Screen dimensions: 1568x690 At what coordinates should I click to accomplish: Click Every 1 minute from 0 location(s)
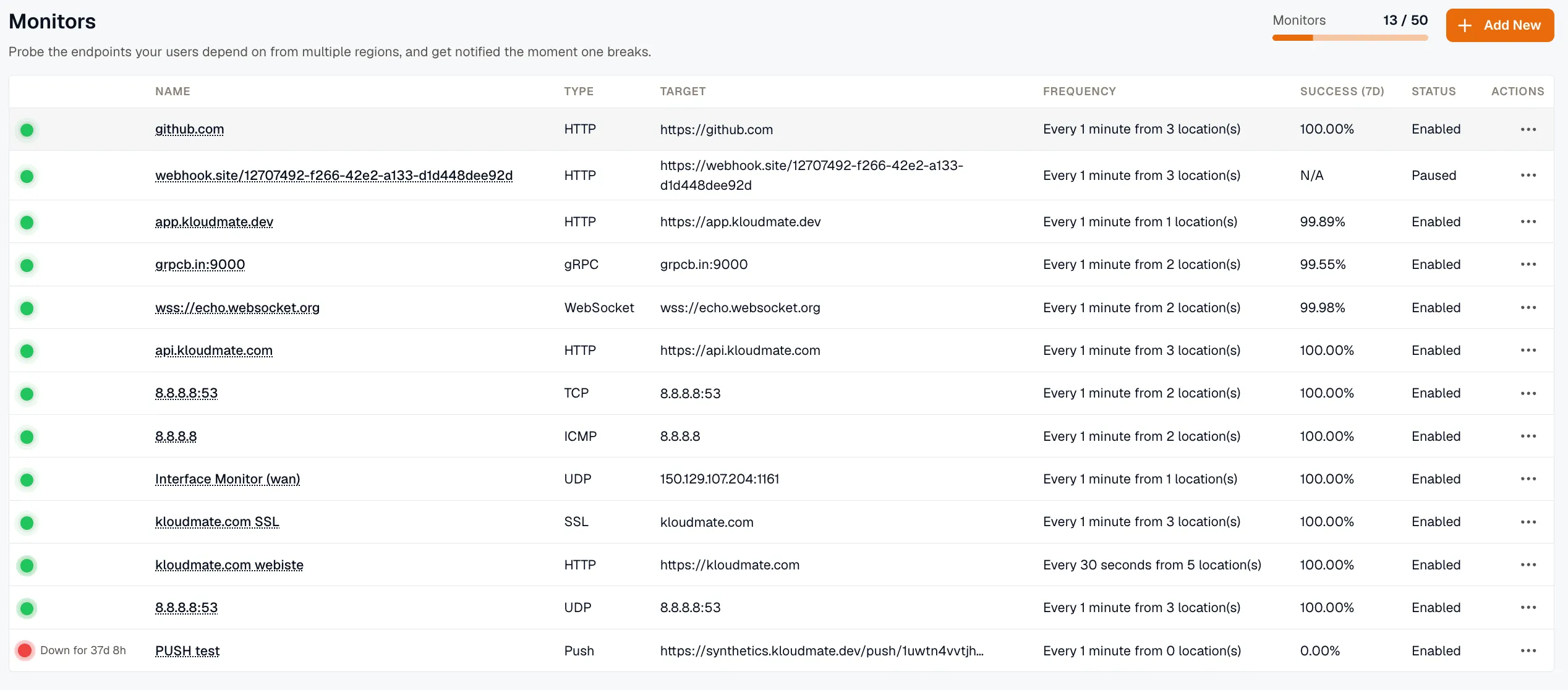1142,651
